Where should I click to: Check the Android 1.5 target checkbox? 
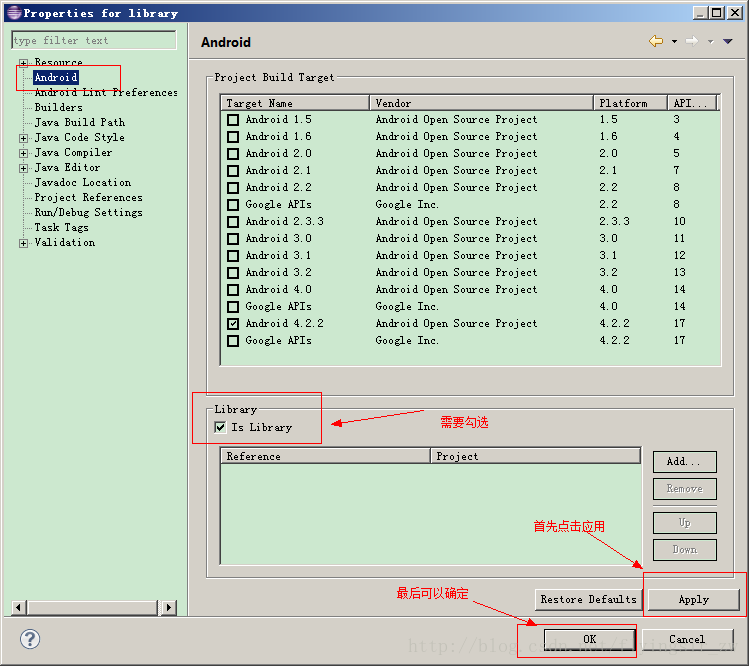click(x=233, y=120)
